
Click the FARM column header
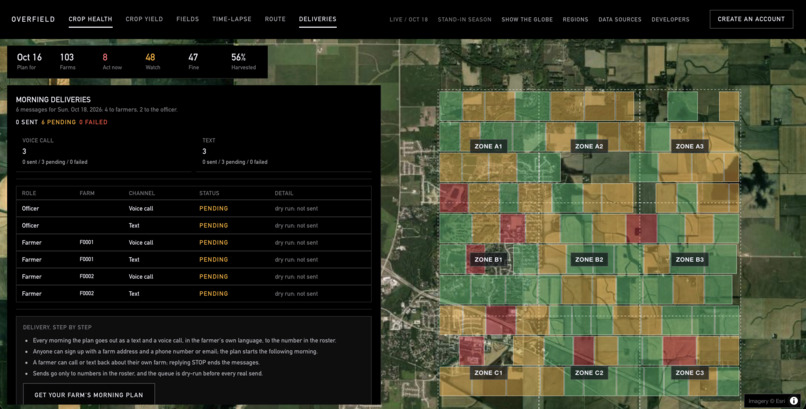tap(87, 193)
